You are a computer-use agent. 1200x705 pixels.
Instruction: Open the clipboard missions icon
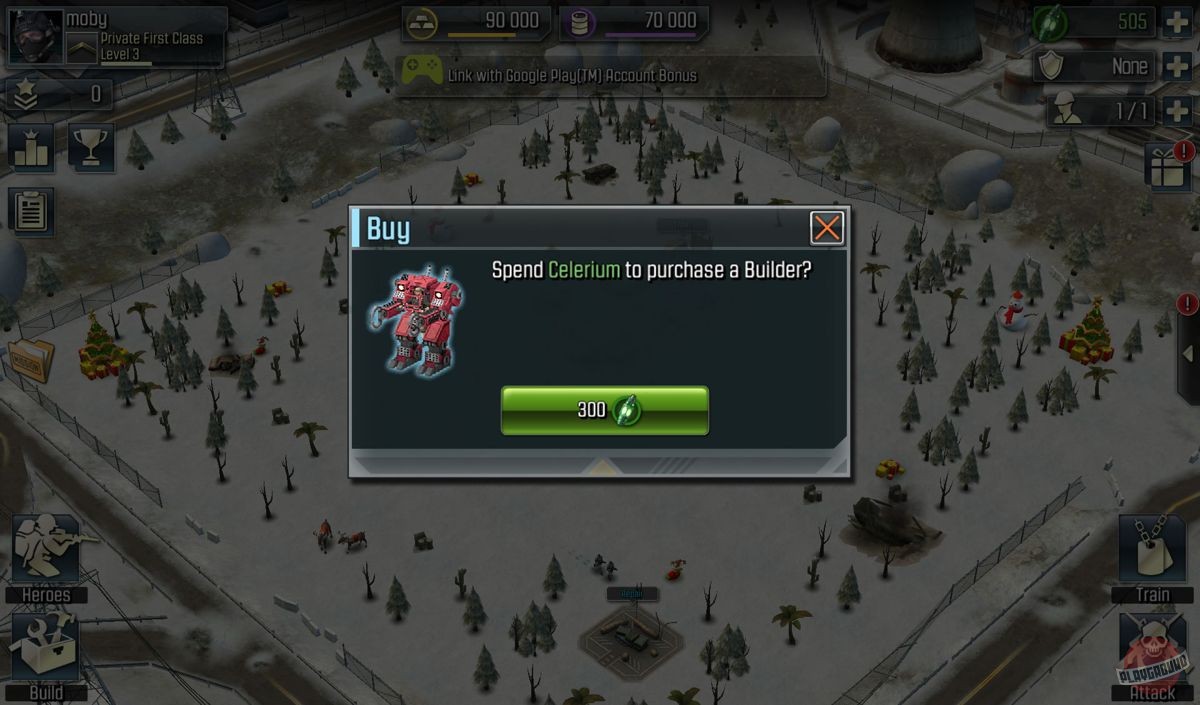point(31,210)
